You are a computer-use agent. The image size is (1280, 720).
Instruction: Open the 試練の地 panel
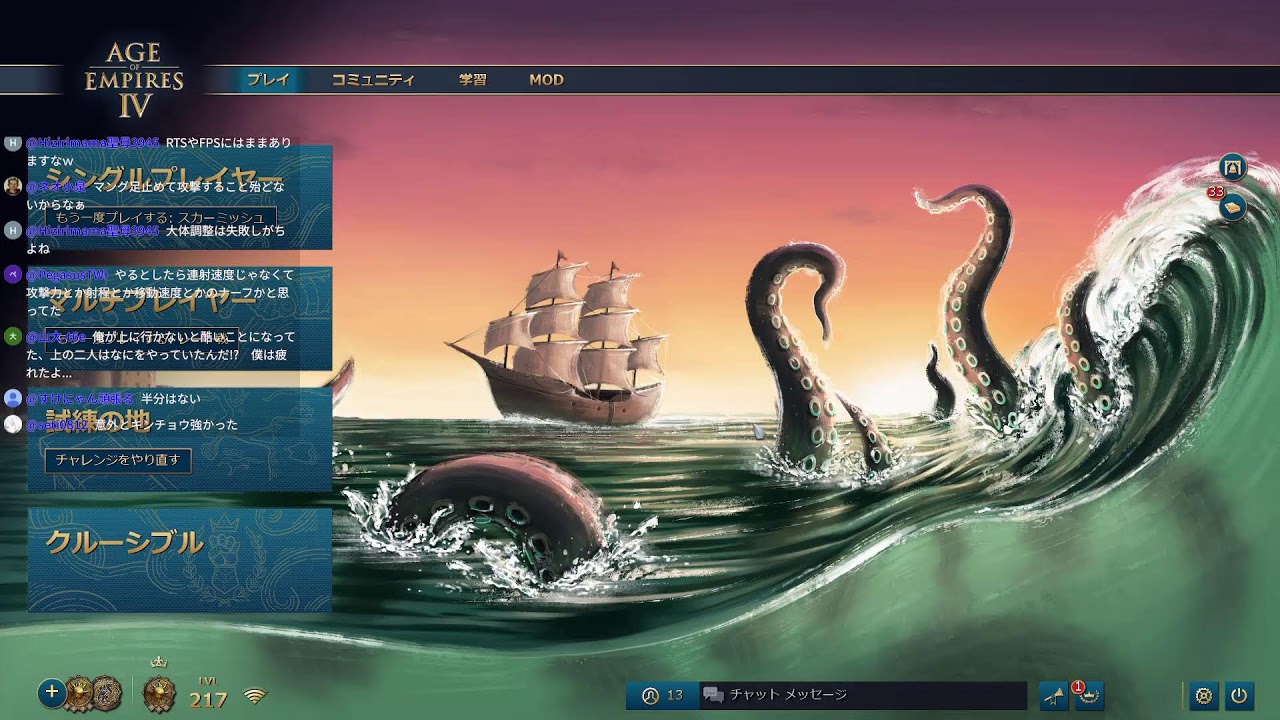click(180, 439)
